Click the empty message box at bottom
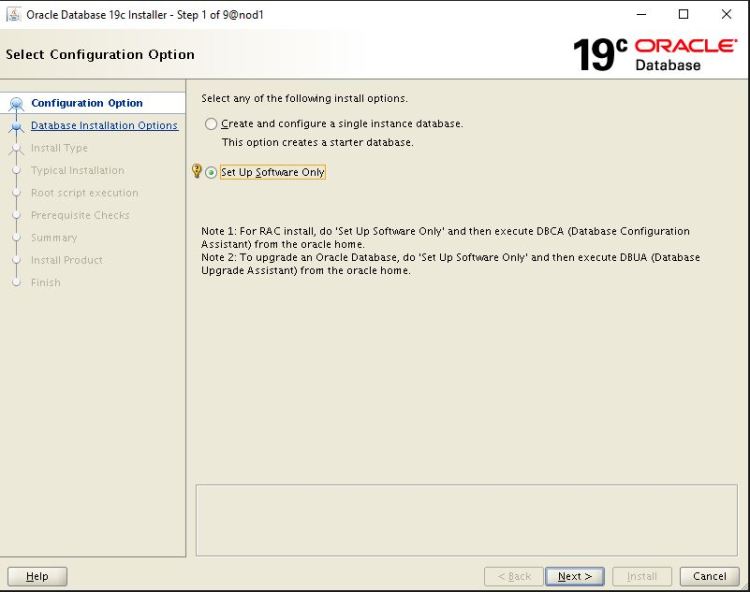Screen dimensions: 750x592 click(465, 519)
